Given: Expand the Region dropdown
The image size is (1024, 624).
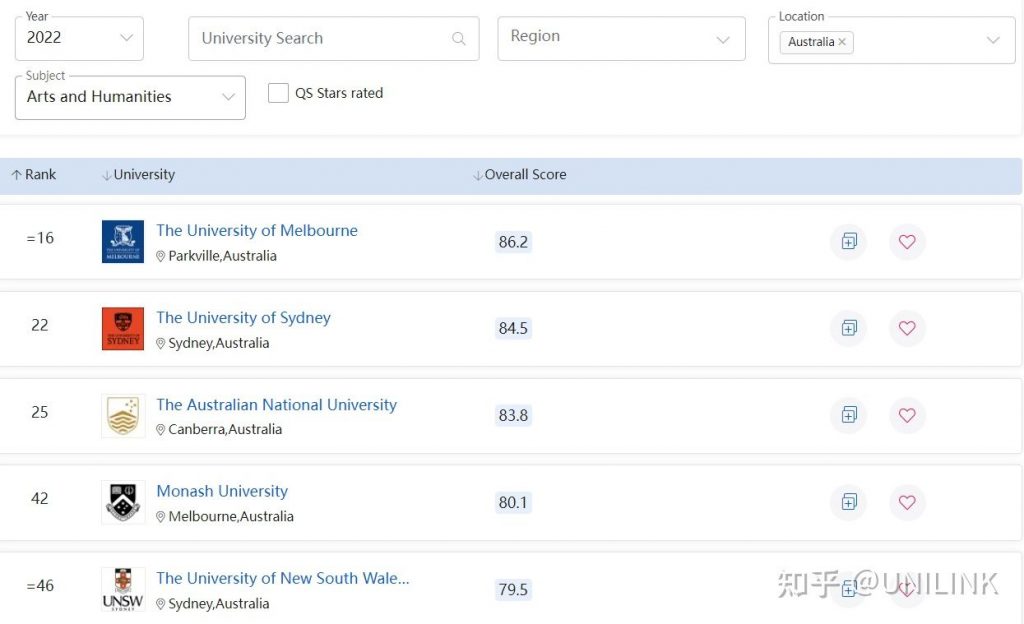Looking at the screenshot, I should point(621,39).
